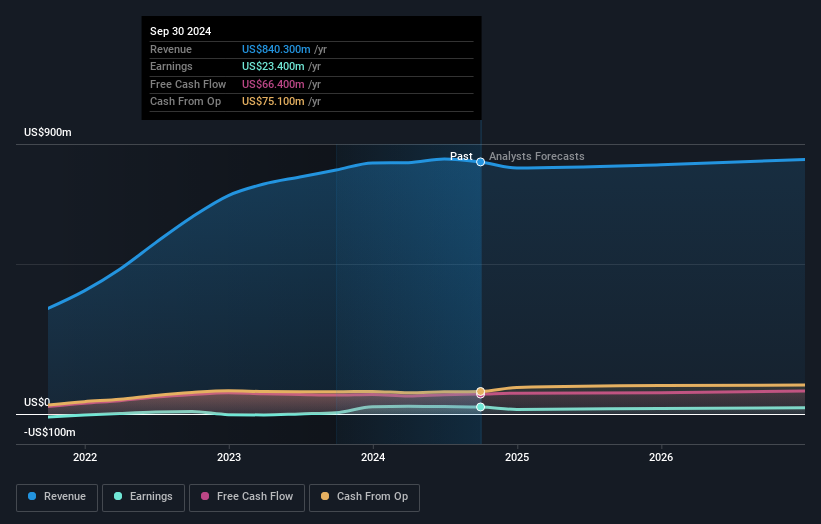Toggle the Revenue legend button
Screen dimensions: 821x524
click(x=57, y=497)
